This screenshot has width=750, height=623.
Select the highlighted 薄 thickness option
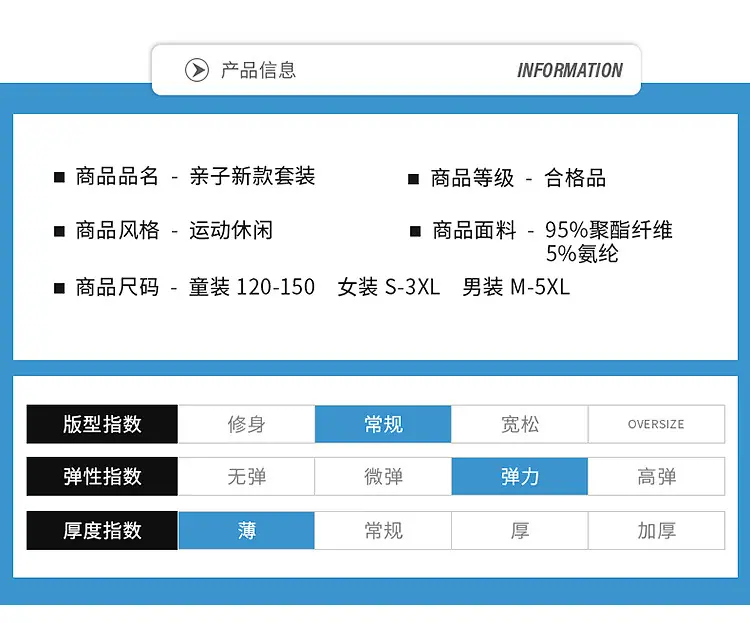(246, 531)
